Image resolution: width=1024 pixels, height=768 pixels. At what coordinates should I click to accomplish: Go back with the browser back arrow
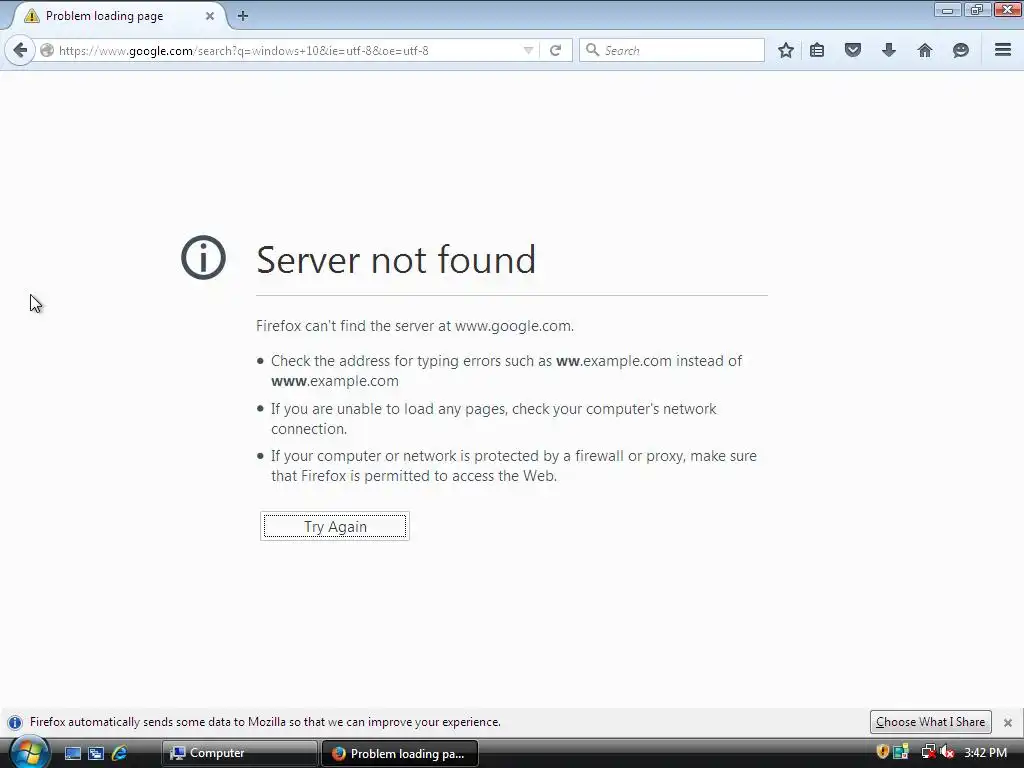tap(20, 50)
